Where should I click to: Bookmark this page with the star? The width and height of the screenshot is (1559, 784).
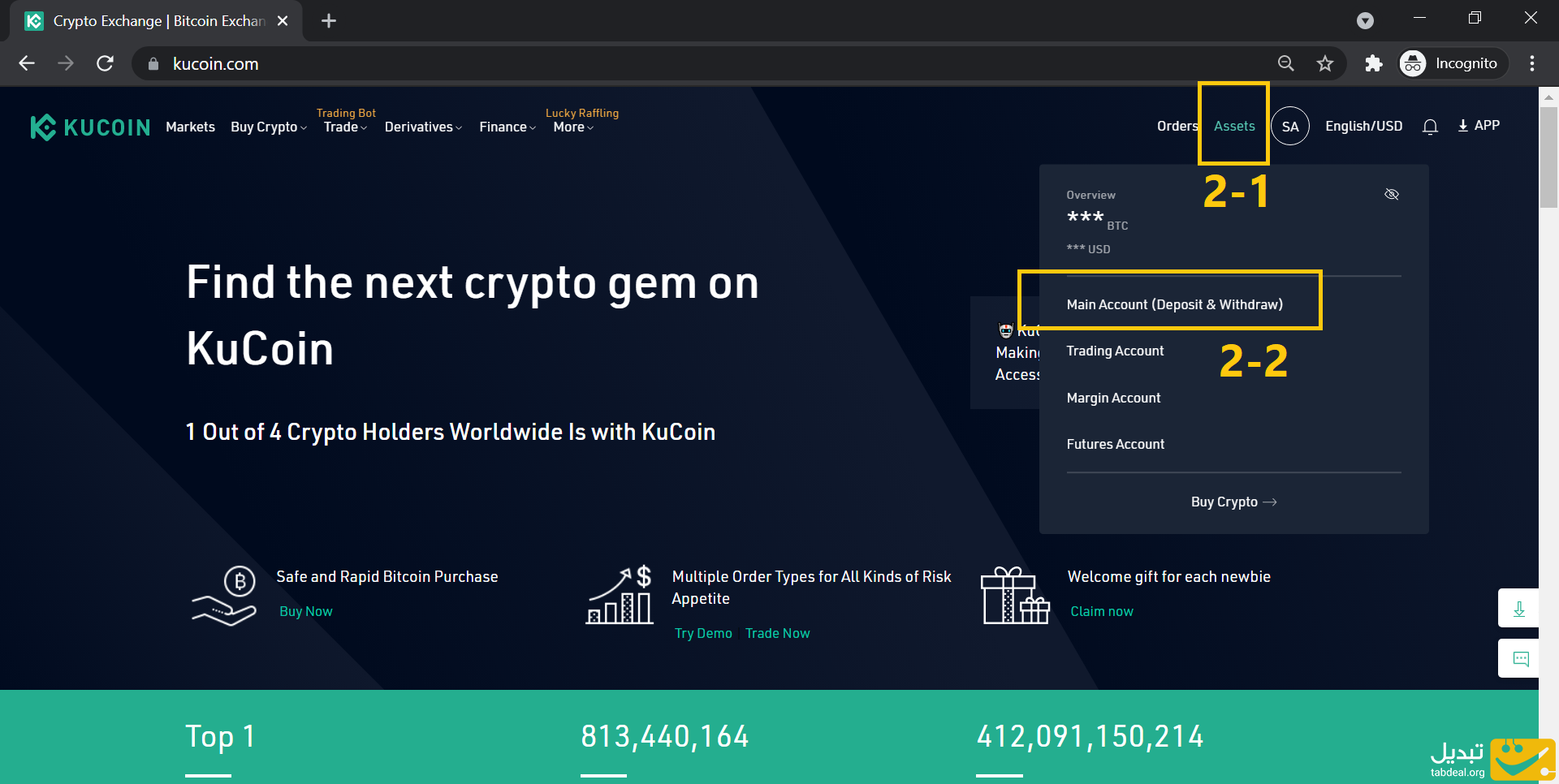pyautogui.click(x=1325, y=63)
